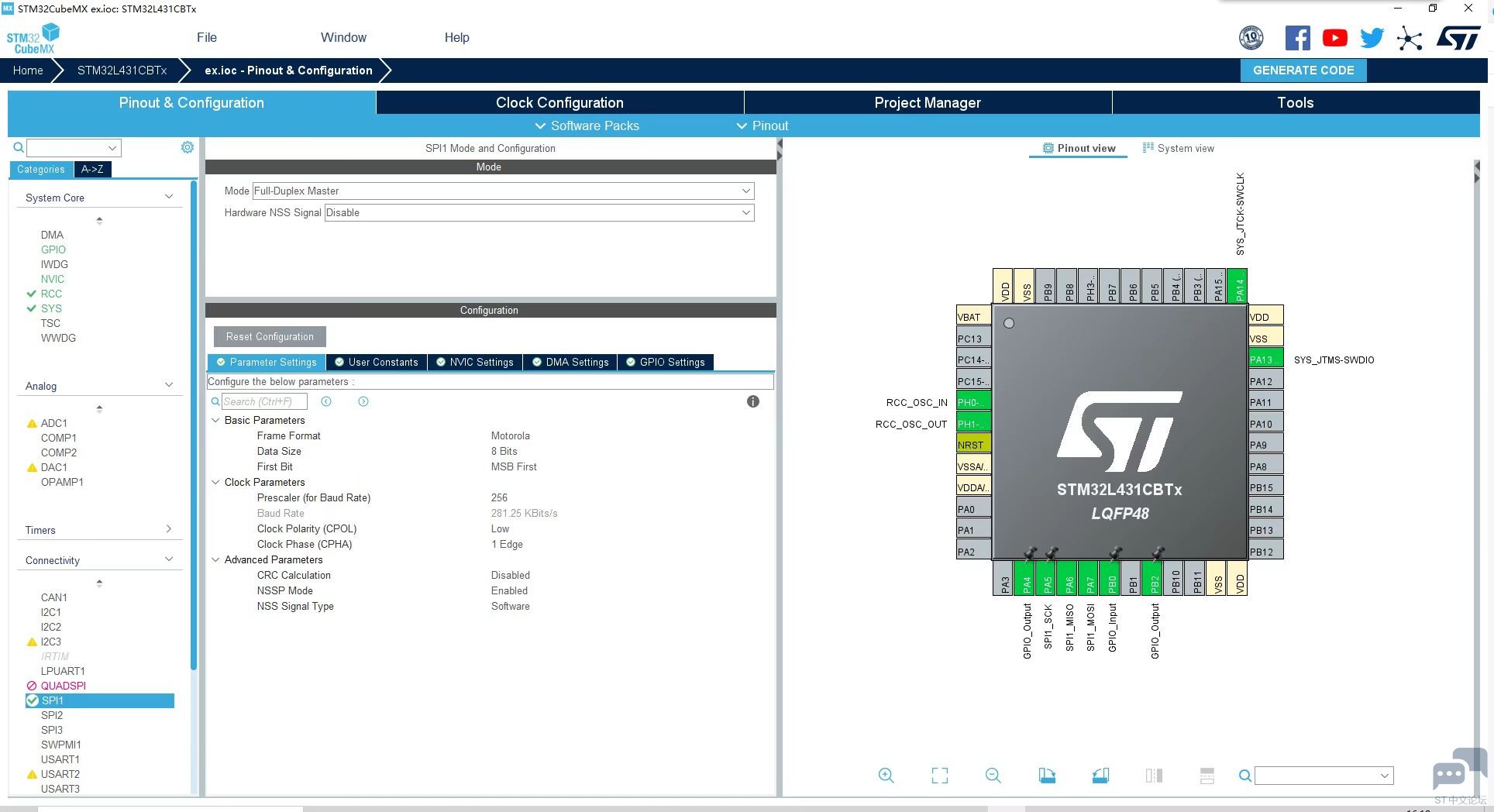Open the peripheral search combo box

click(x=74, y=147)
